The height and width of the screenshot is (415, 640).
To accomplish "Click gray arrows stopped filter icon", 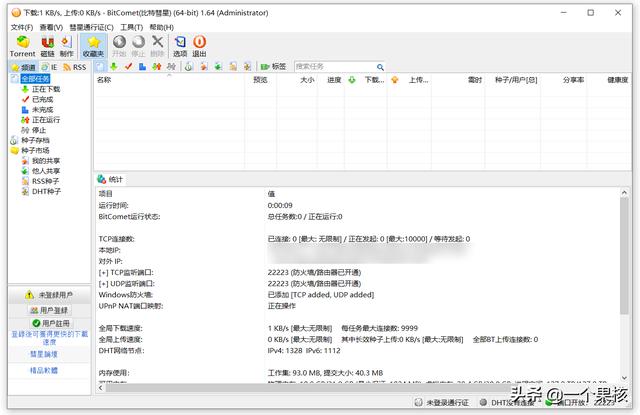I will coord(171,66).
